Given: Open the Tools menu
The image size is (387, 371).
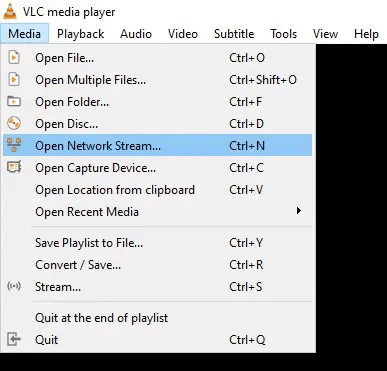Looking at the screenshot, I should pyautogui.click(x=284, y=34).
